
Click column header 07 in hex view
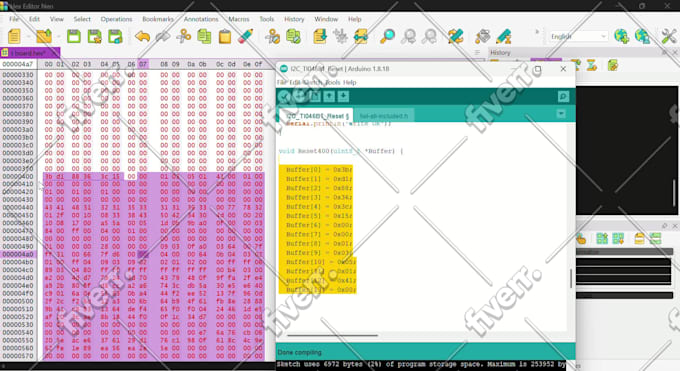(143, 64)
